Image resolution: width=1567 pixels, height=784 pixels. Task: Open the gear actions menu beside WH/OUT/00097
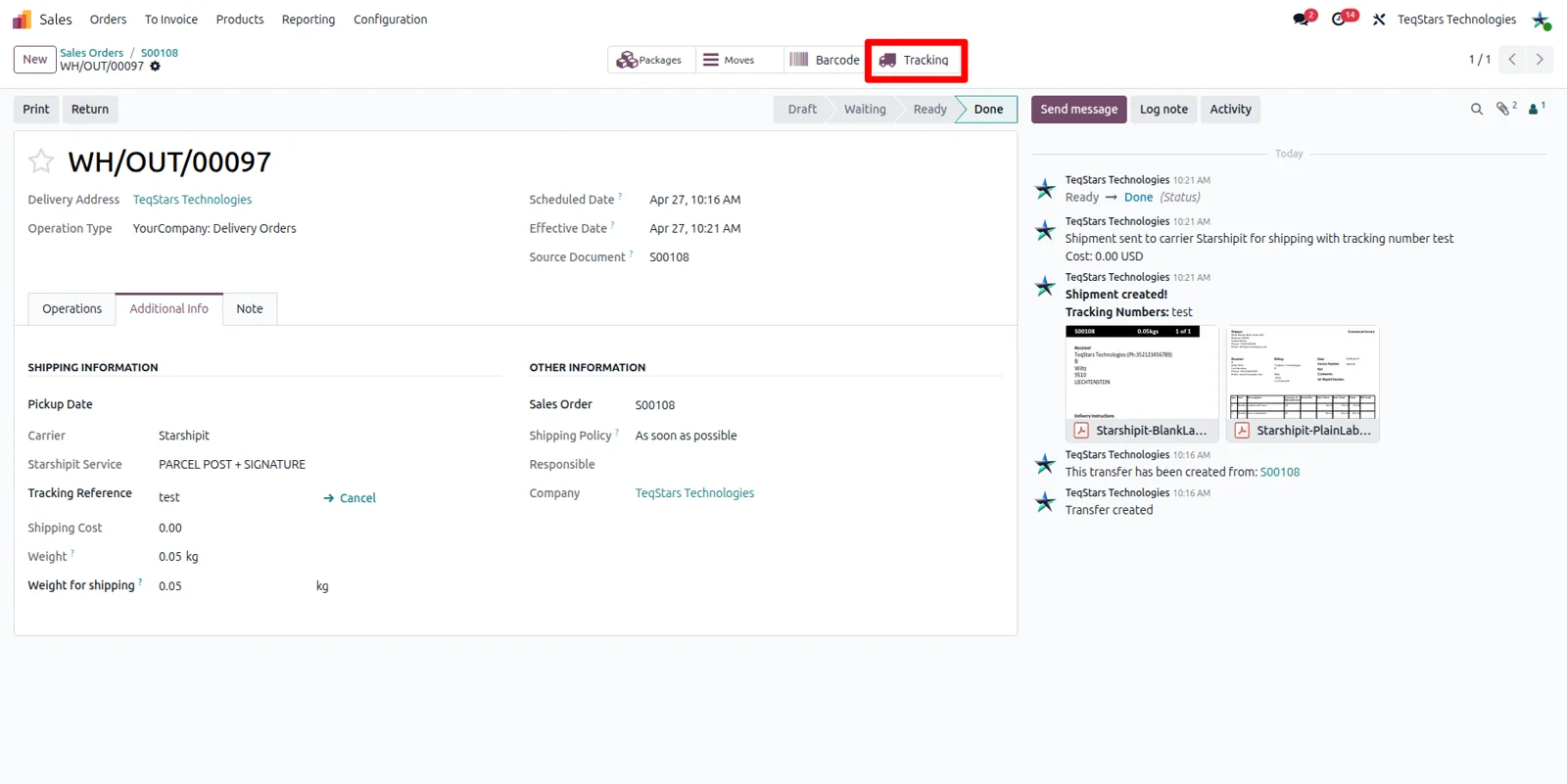coord(156,67)
